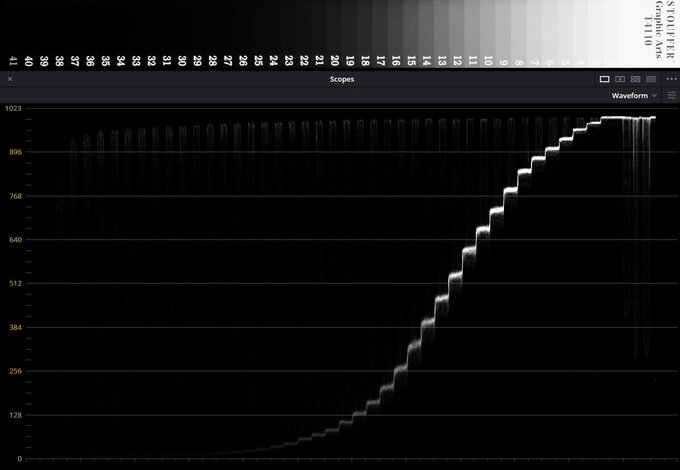Click the 512 scale label
Screen dimensions: 680x470
click(15, 284)
